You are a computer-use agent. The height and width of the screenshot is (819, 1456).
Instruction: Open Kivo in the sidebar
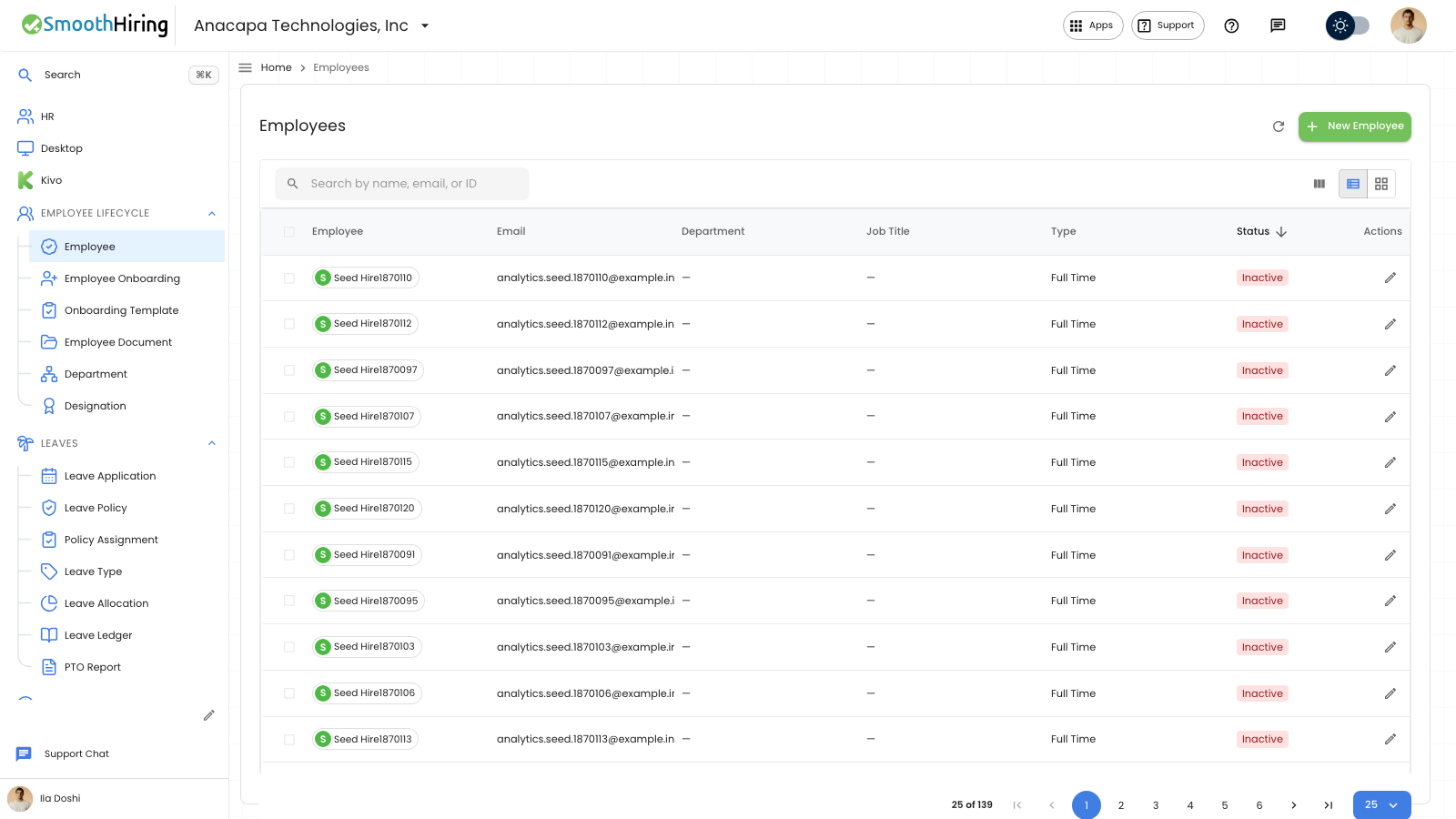[51, 180]
